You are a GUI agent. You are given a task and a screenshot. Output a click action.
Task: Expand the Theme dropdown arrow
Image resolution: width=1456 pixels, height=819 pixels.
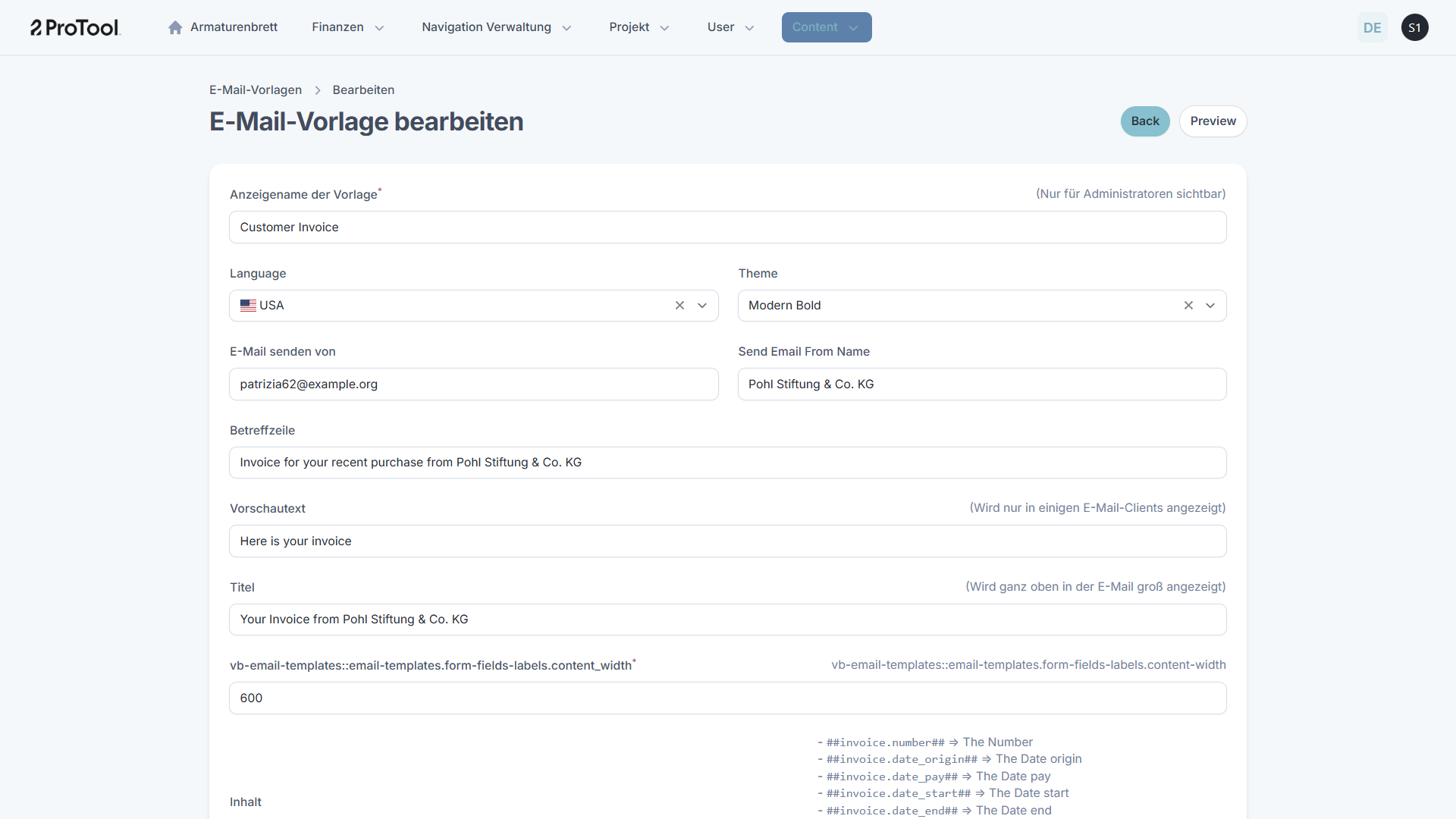tap(1210, 306)
